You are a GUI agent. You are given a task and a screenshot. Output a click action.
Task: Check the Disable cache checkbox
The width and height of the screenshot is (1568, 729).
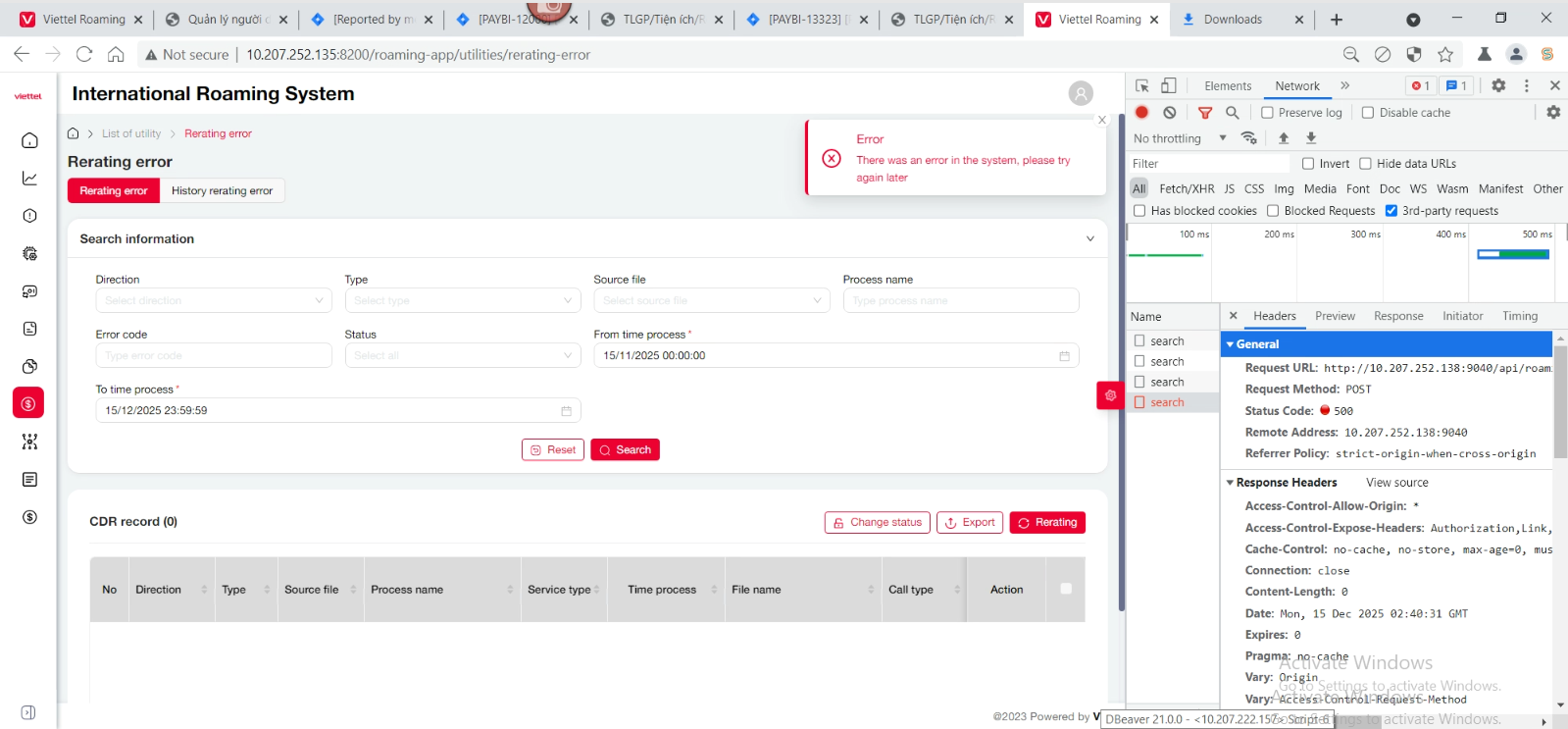[1368, 113]
